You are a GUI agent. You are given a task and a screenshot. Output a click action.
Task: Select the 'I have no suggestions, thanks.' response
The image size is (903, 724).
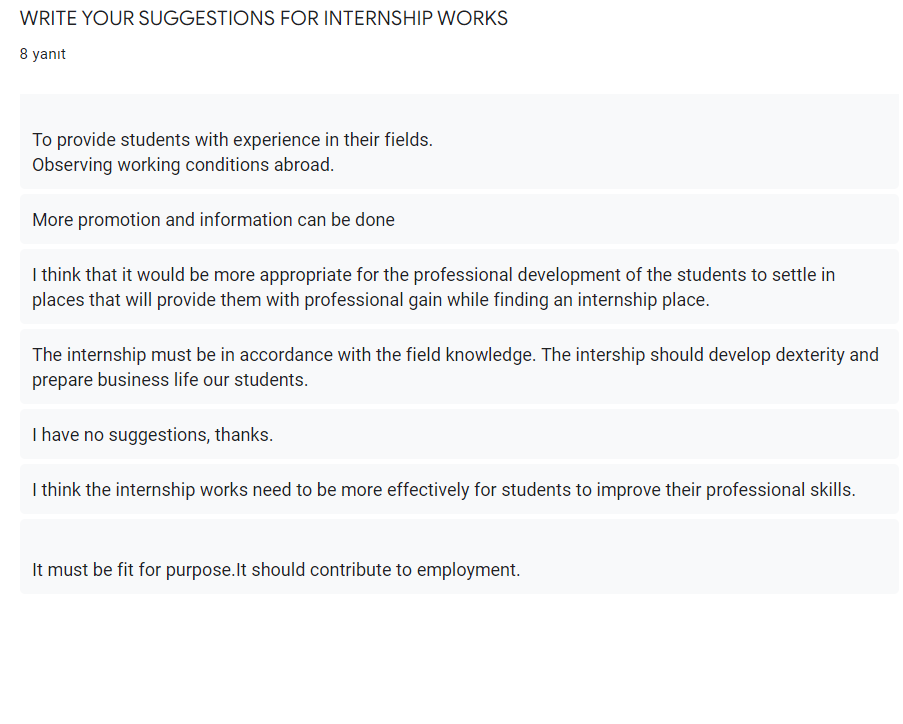(x=152, y=435)
